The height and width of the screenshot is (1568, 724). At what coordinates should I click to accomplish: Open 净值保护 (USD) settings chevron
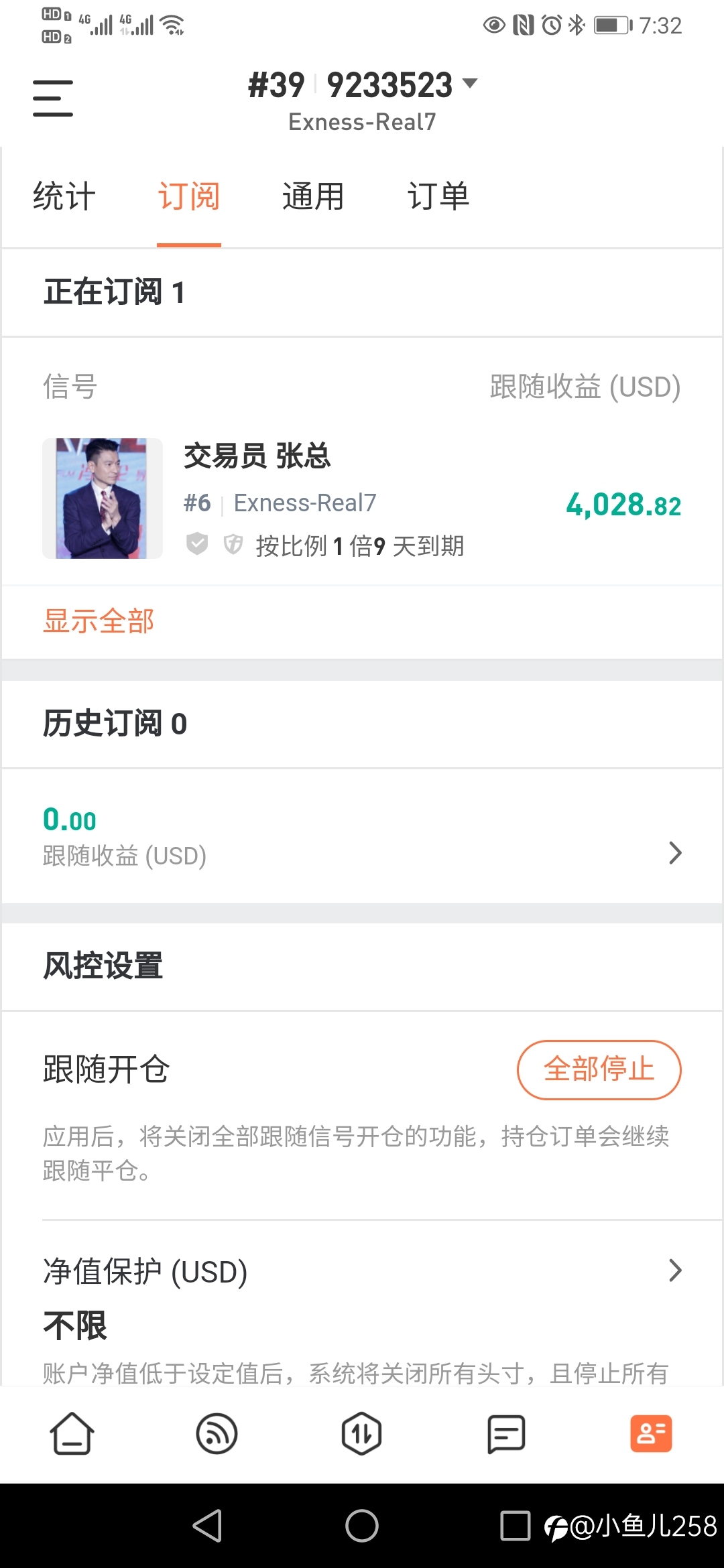675,1270
